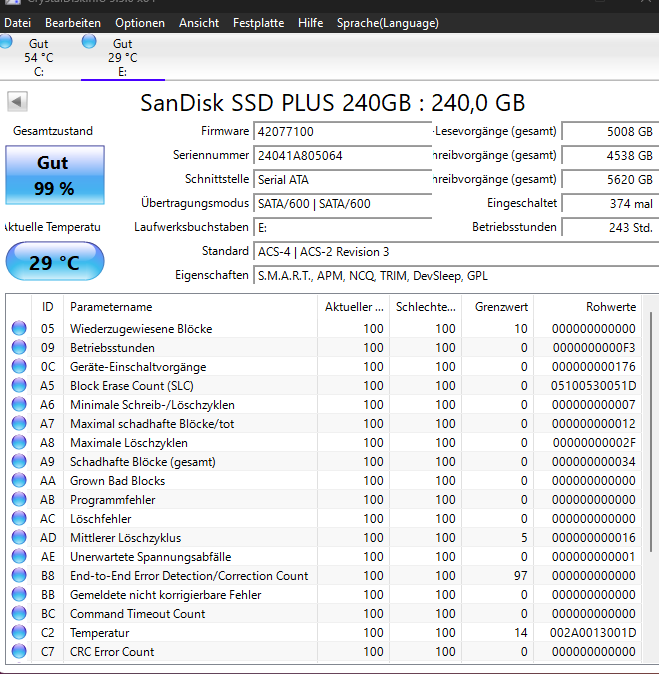The width and height of the screenshot is (659, 674).
Task: Click the Laufwerksbuchstaben field E:
Action: click(x=343, y=228)
